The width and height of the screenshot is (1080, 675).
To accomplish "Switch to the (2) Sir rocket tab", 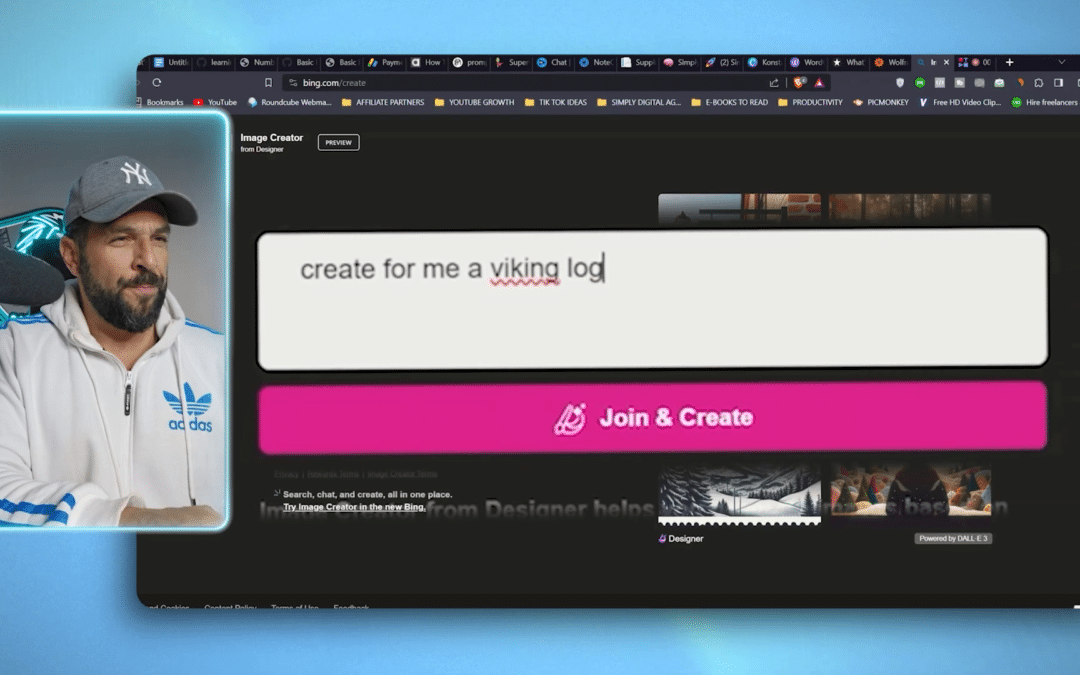I will [x=723, y=62].
